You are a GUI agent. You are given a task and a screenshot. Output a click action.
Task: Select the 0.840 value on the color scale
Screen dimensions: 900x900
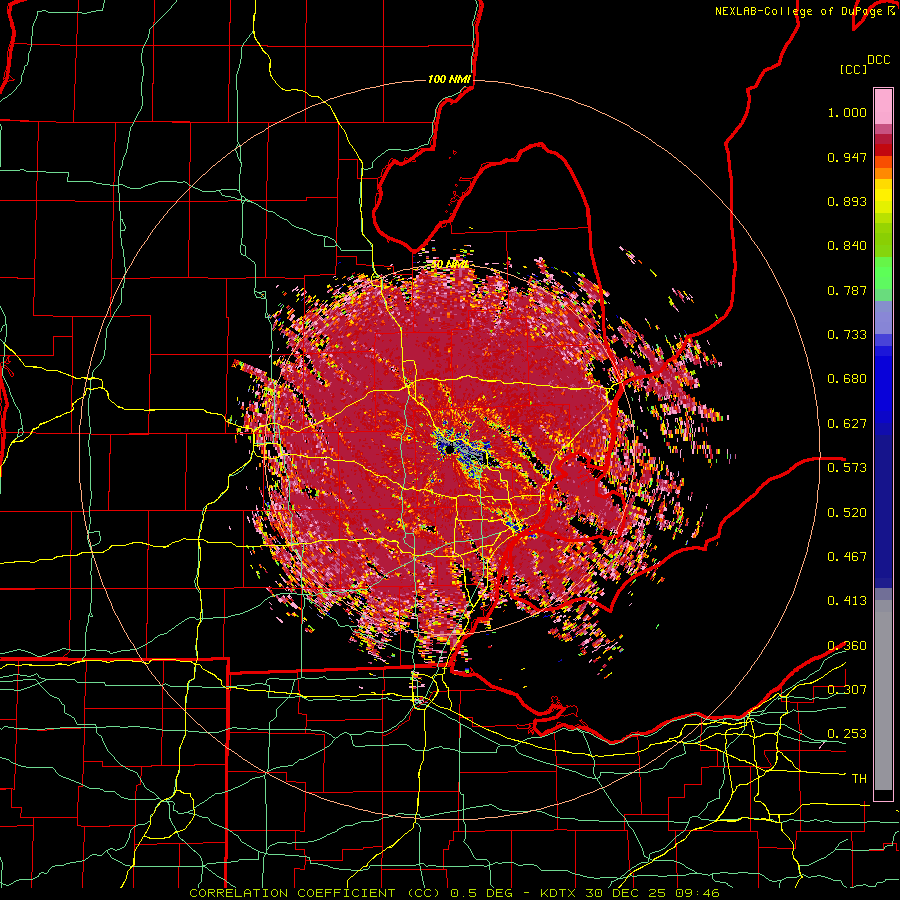(x=847, y=246)
